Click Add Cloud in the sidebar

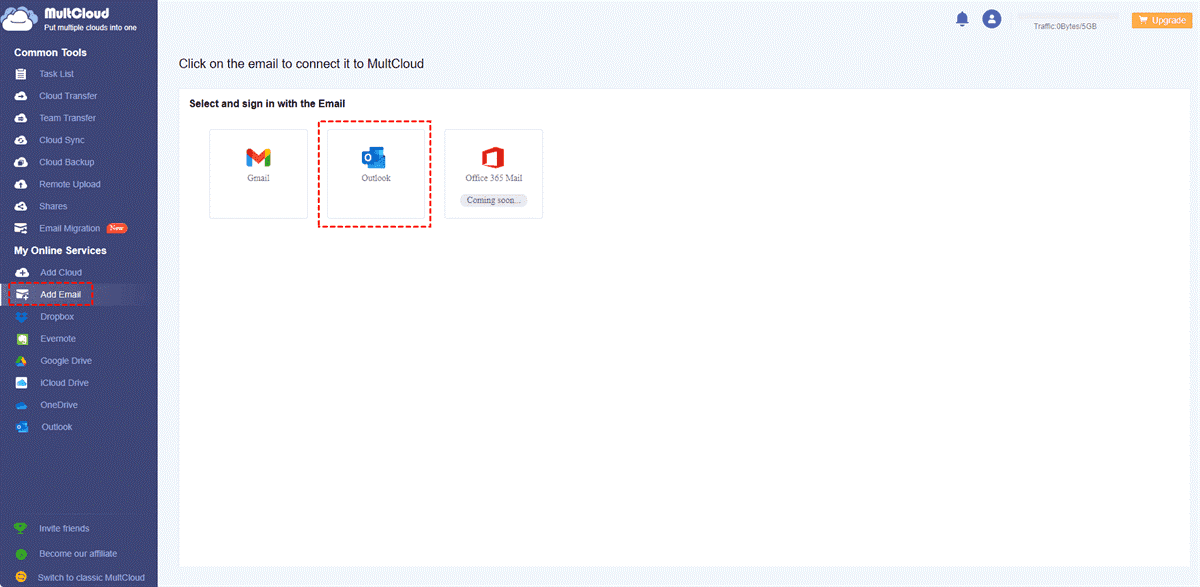click(60, 273)
